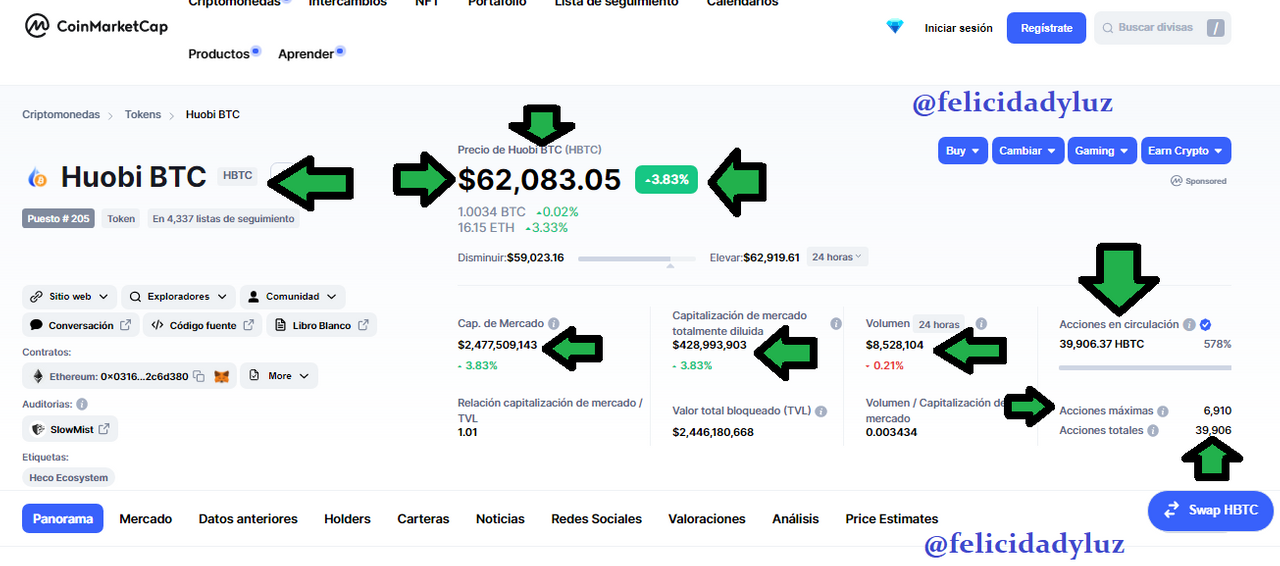Open the Conversación link
Viewport: 1280px width, 566px height.
coord(81,326)
